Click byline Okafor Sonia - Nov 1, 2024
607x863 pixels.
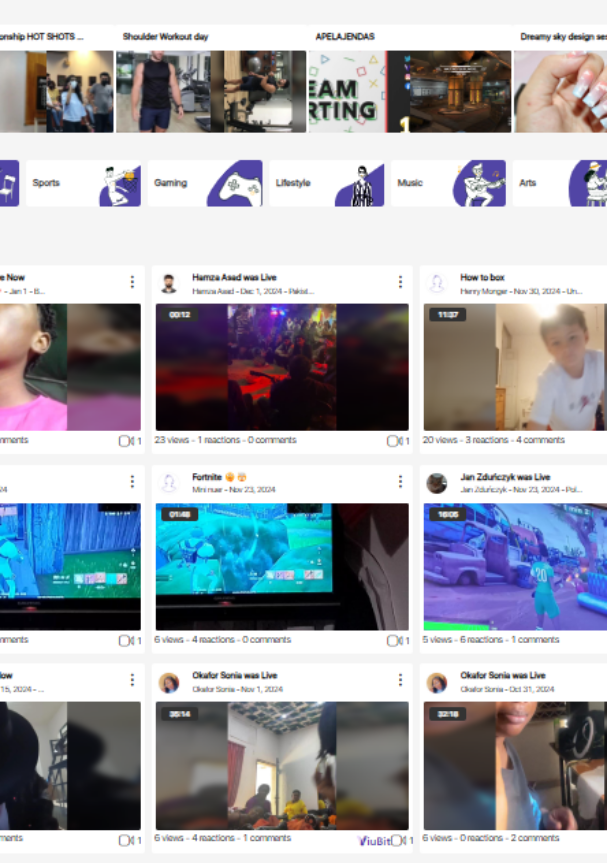[237, 689]
